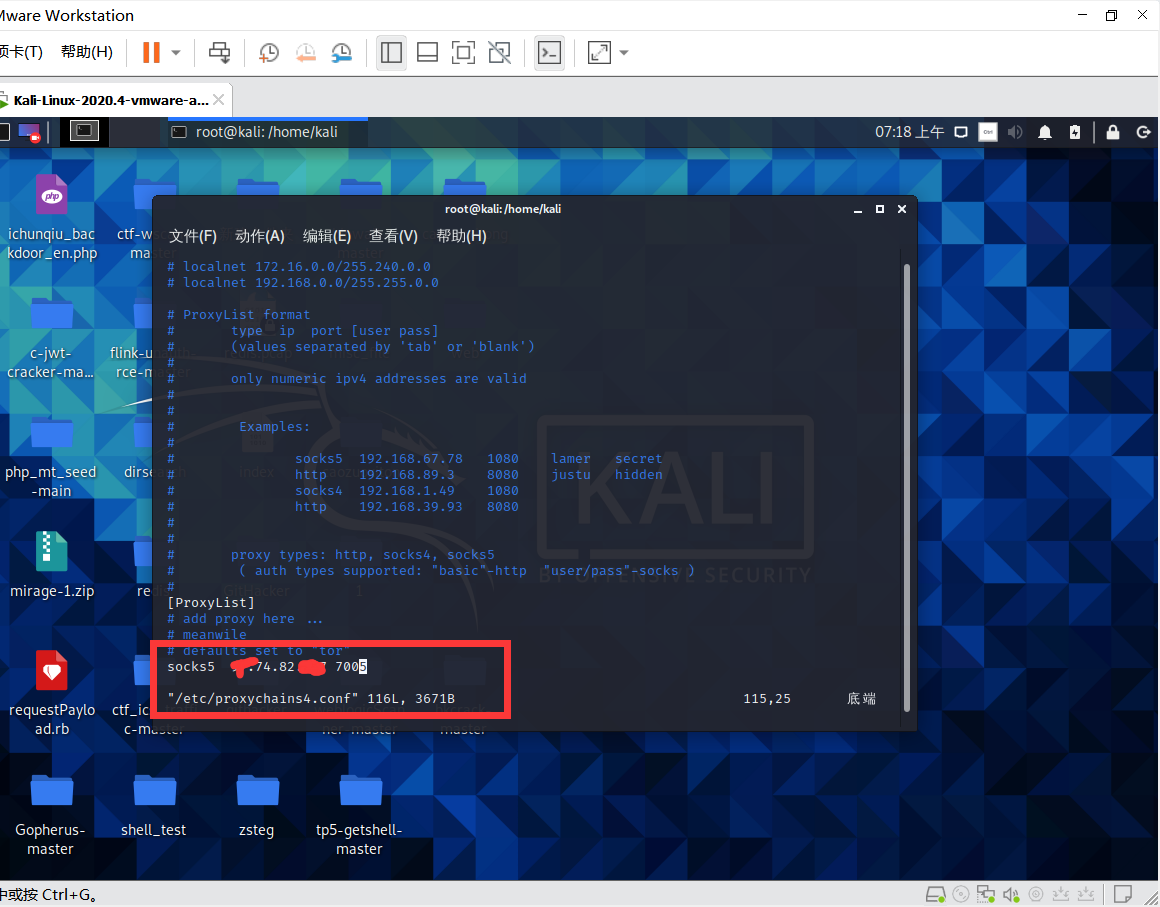Viewport: 1160px width, 907px height.
Task: Open the power options dropdown arrow
Action: pyautogui.click(x=176, y=53)
